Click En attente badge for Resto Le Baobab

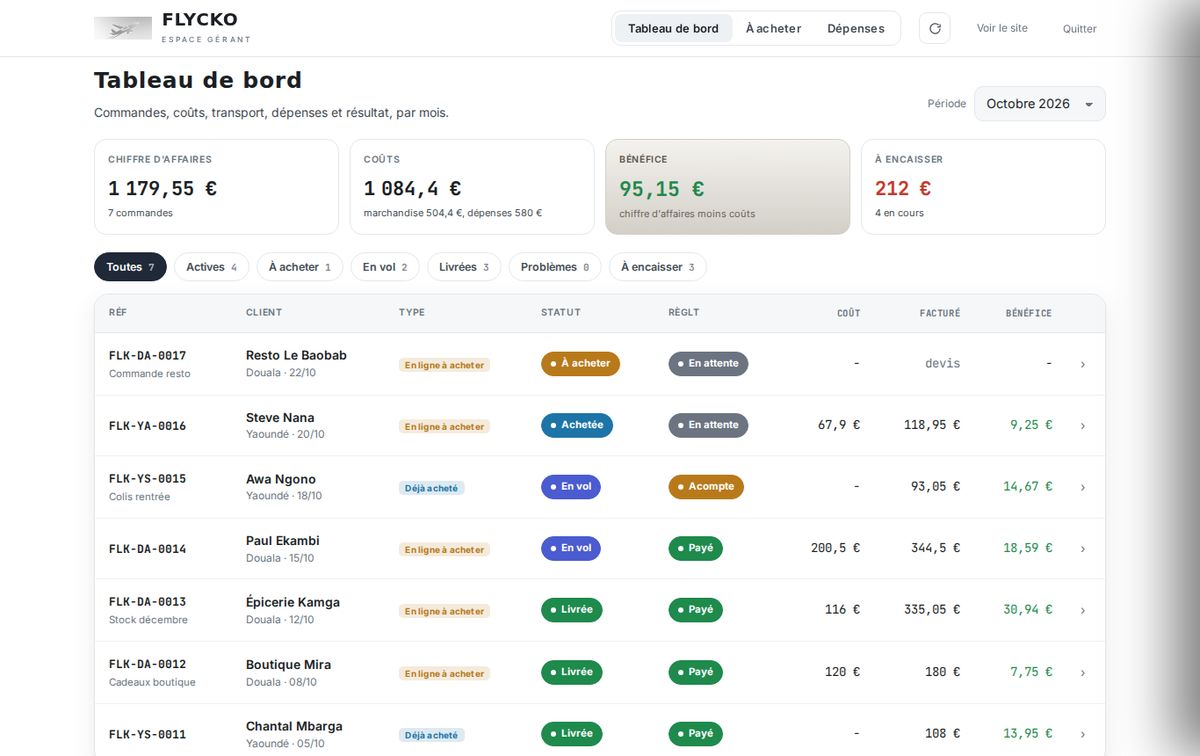click(x=708, y=364)
